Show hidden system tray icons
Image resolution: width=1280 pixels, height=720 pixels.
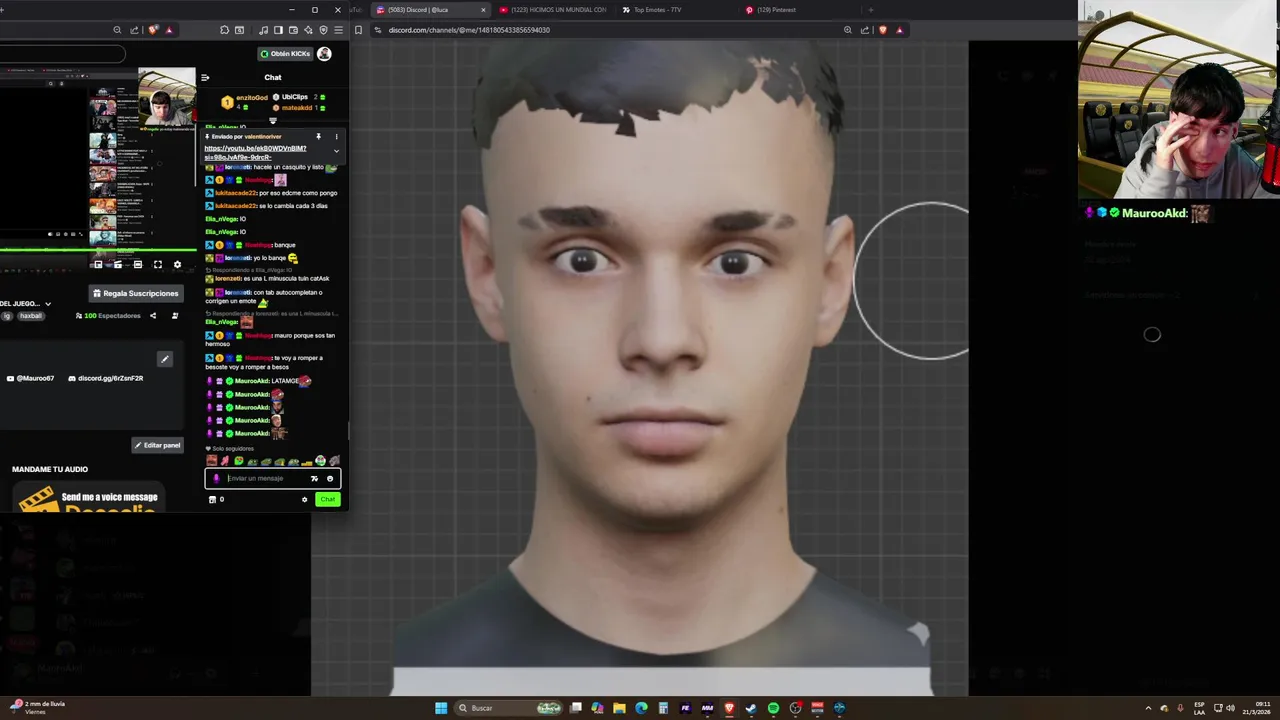(1148, 708)
